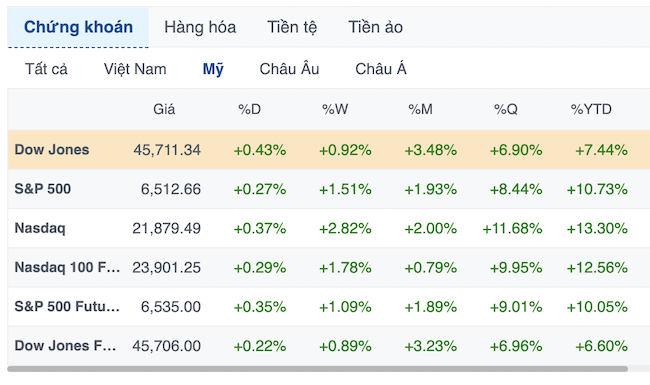Screen dimensions: 650x385
Task: Click the %YTD column header
Action: [x=591, y=109]
